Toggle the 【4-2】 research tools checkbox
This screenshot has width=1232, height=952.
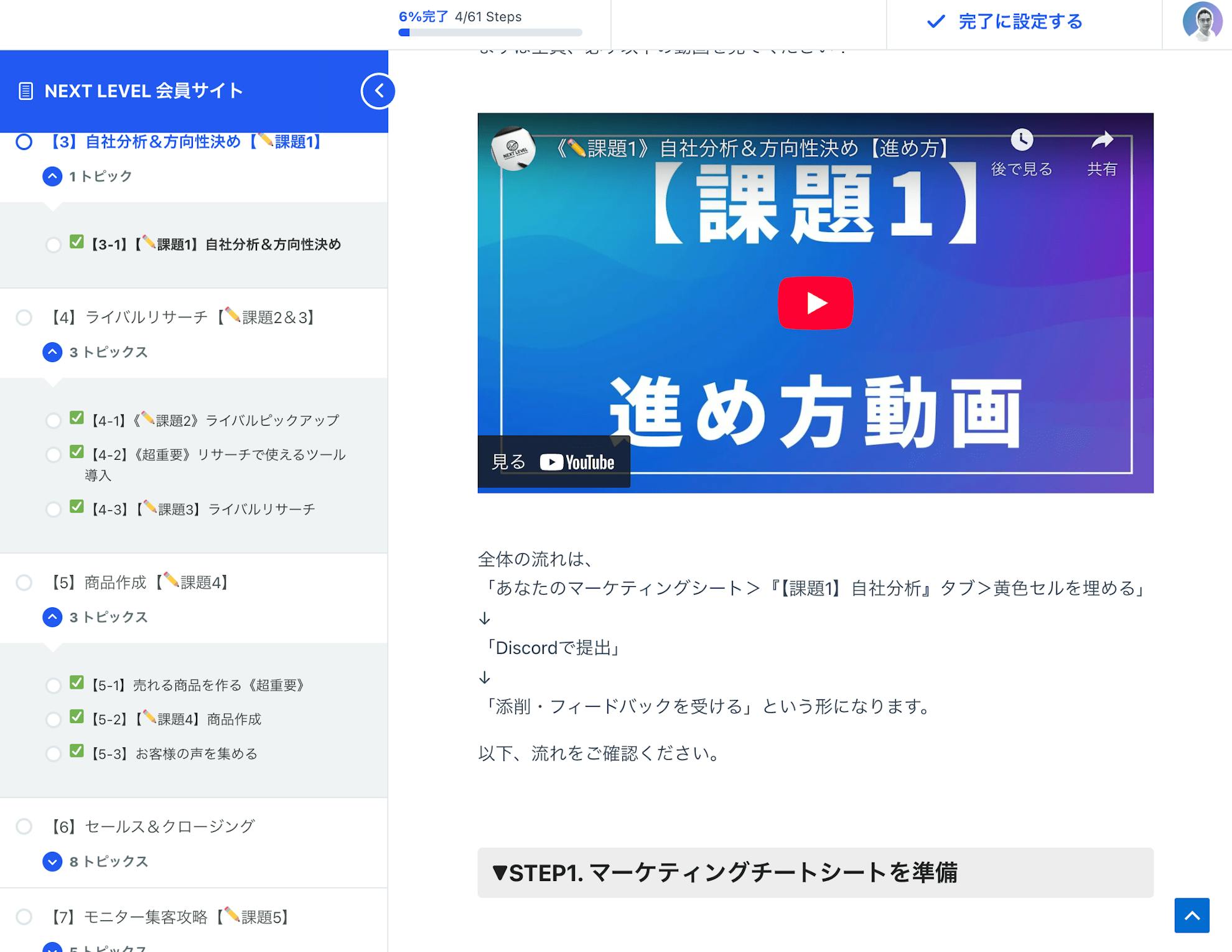(77, 452)
